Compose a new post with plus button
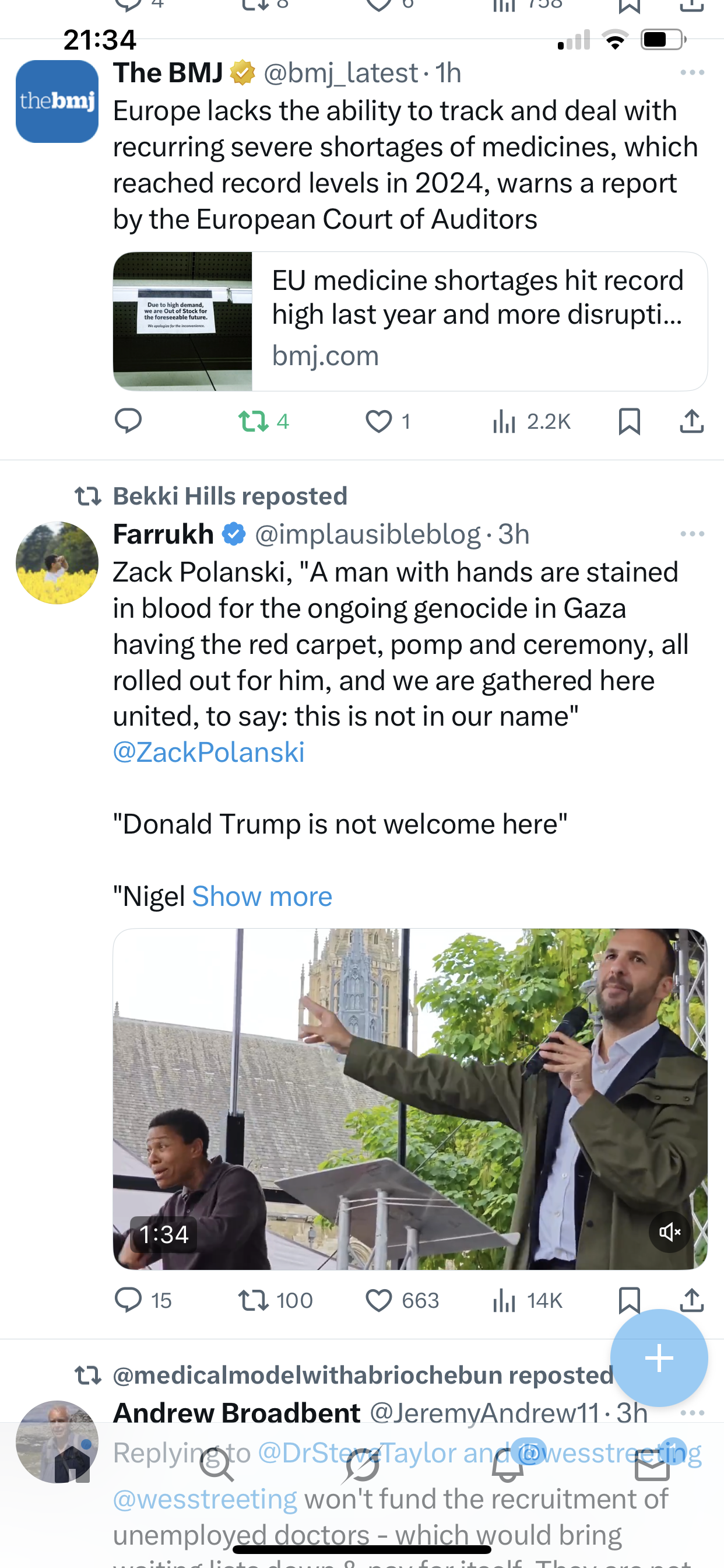724x1568 pixels. [659, 1358]
